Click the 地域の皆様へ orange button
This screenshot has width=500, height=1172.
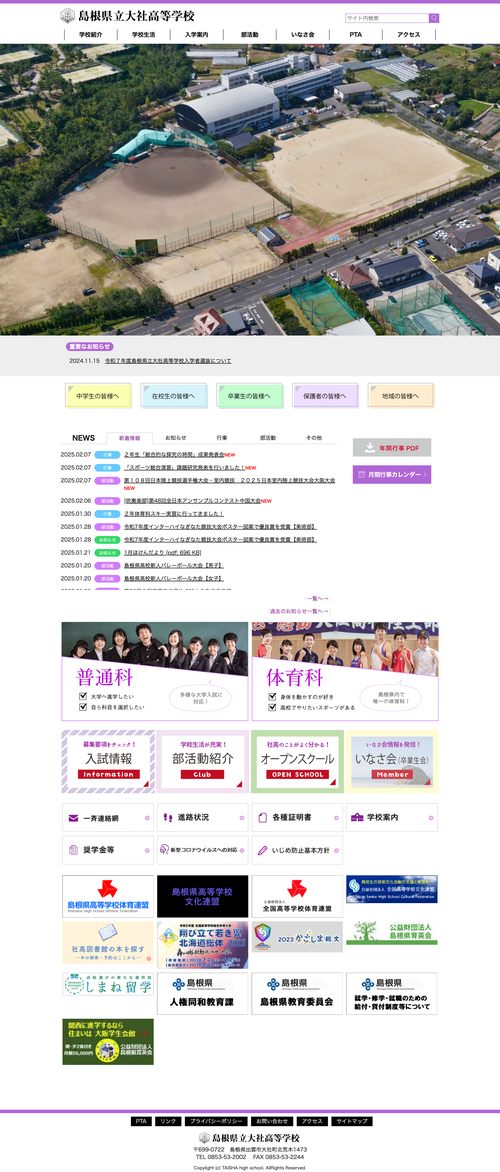[x=400, y=395]
